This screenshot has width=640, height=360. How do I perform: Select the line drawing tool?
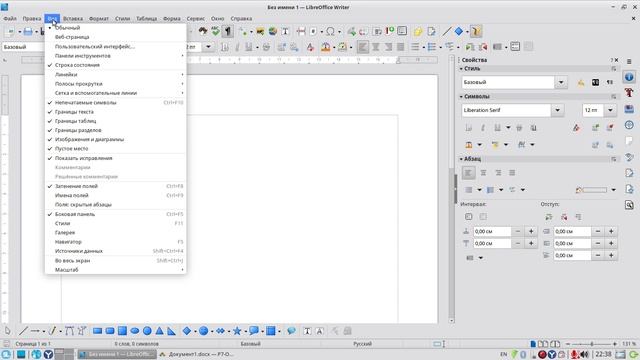coord(24,331)
